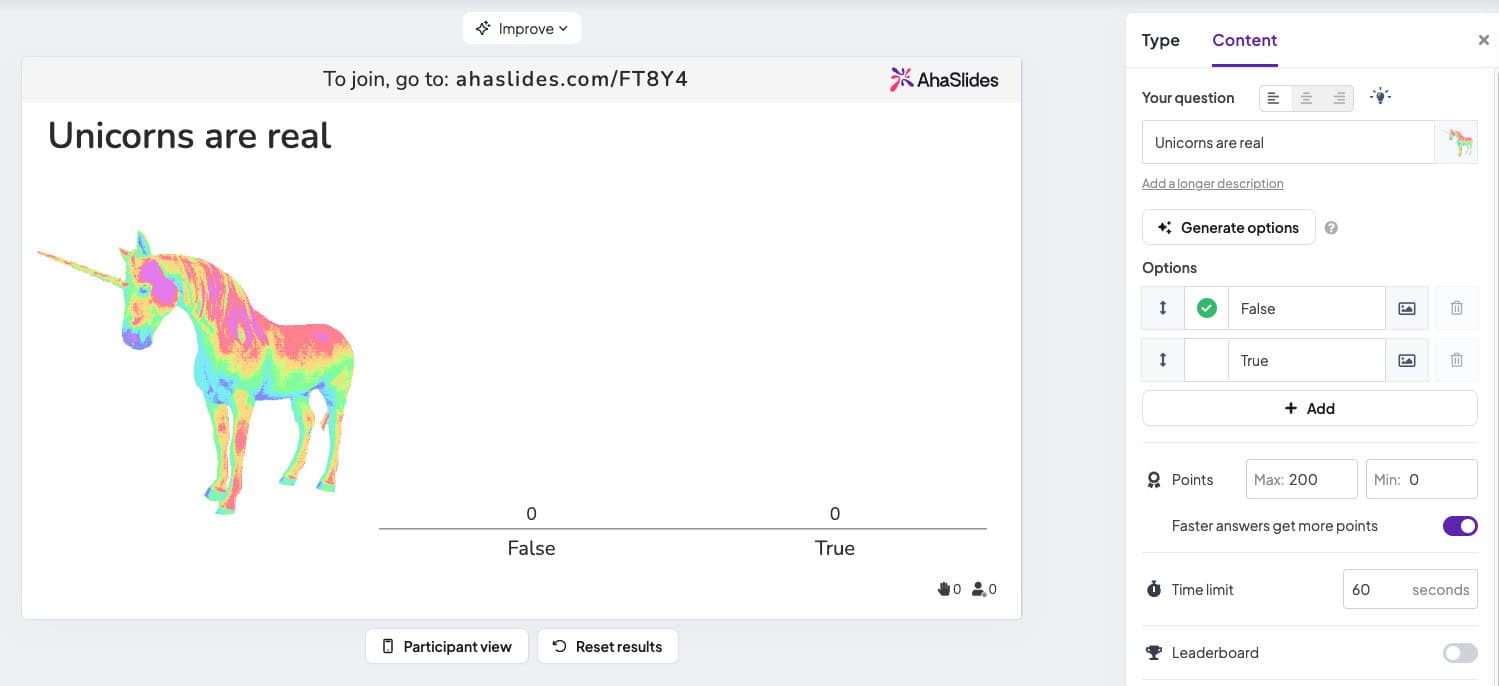1499x686 pixels.
Task: Open the Improve dropdown
Action: pyautogui.click(x=521, y=28)
